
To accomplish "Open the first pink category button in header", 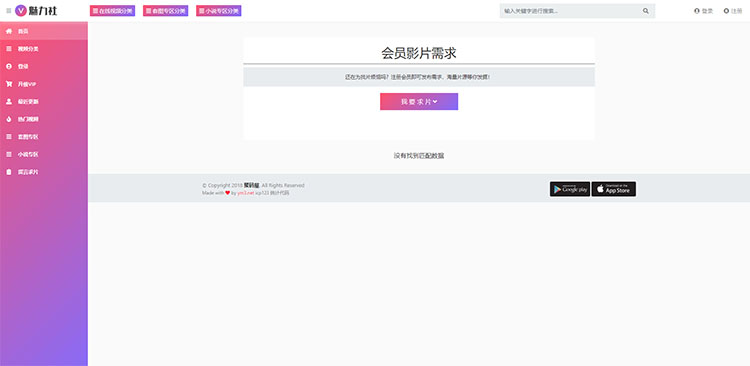I will [112, 11].
